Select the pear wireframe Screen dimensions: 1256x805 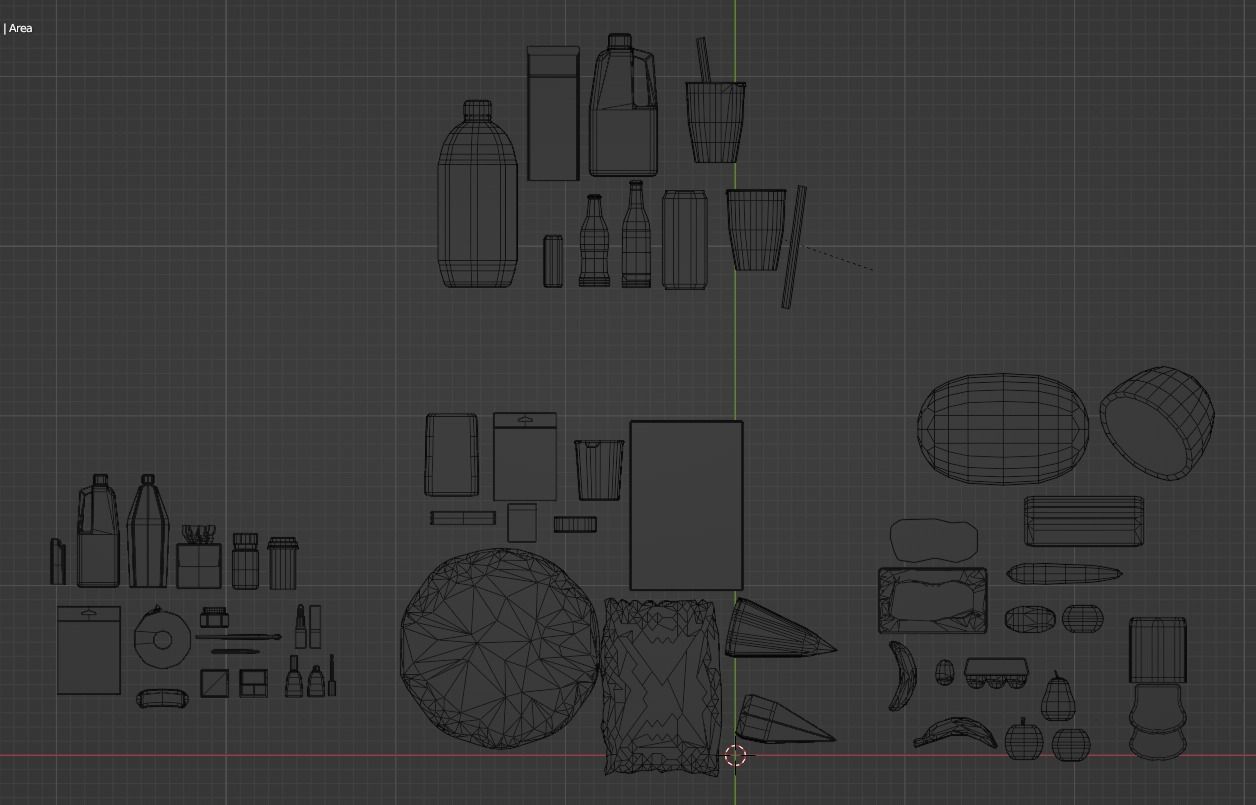[1058, 696]
